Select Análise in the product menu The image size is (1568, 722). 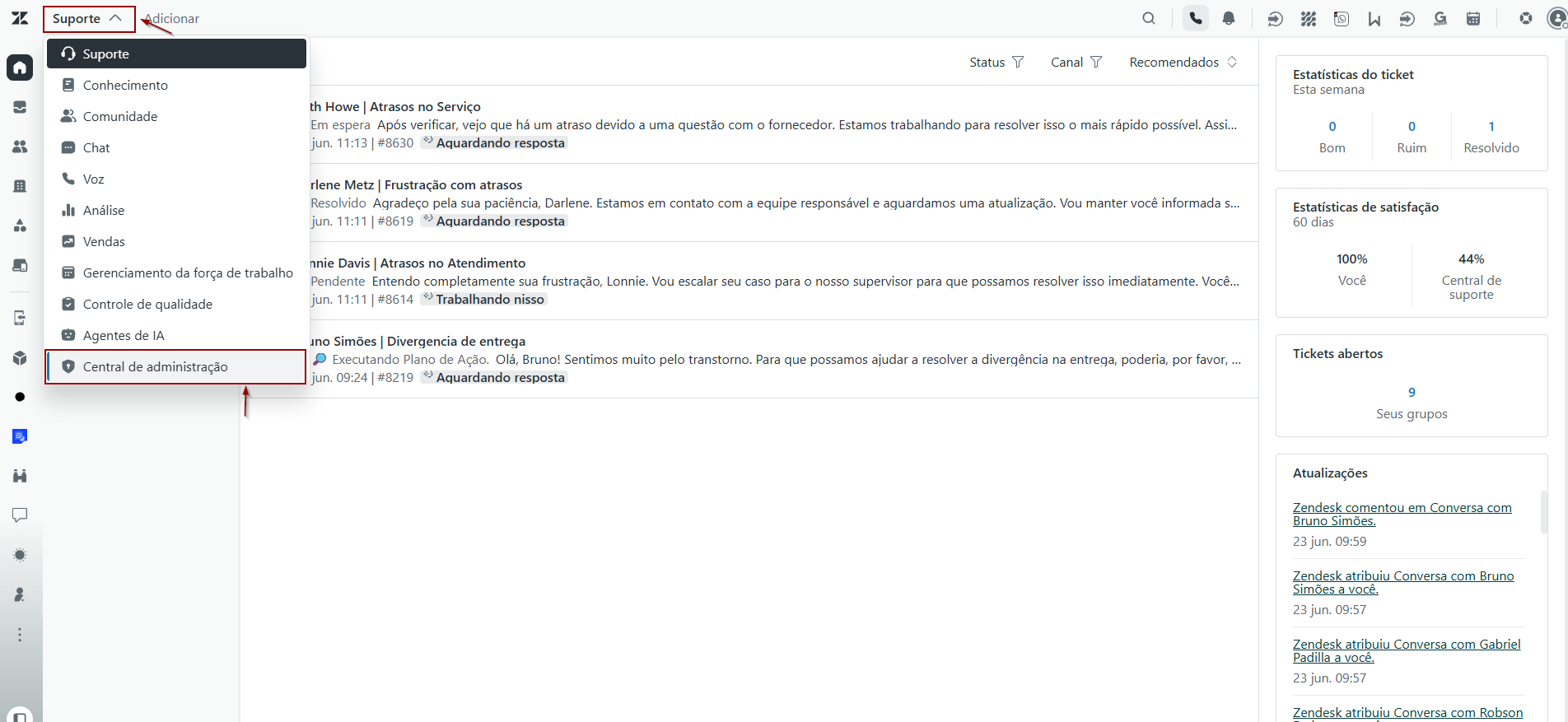(176, 210)
